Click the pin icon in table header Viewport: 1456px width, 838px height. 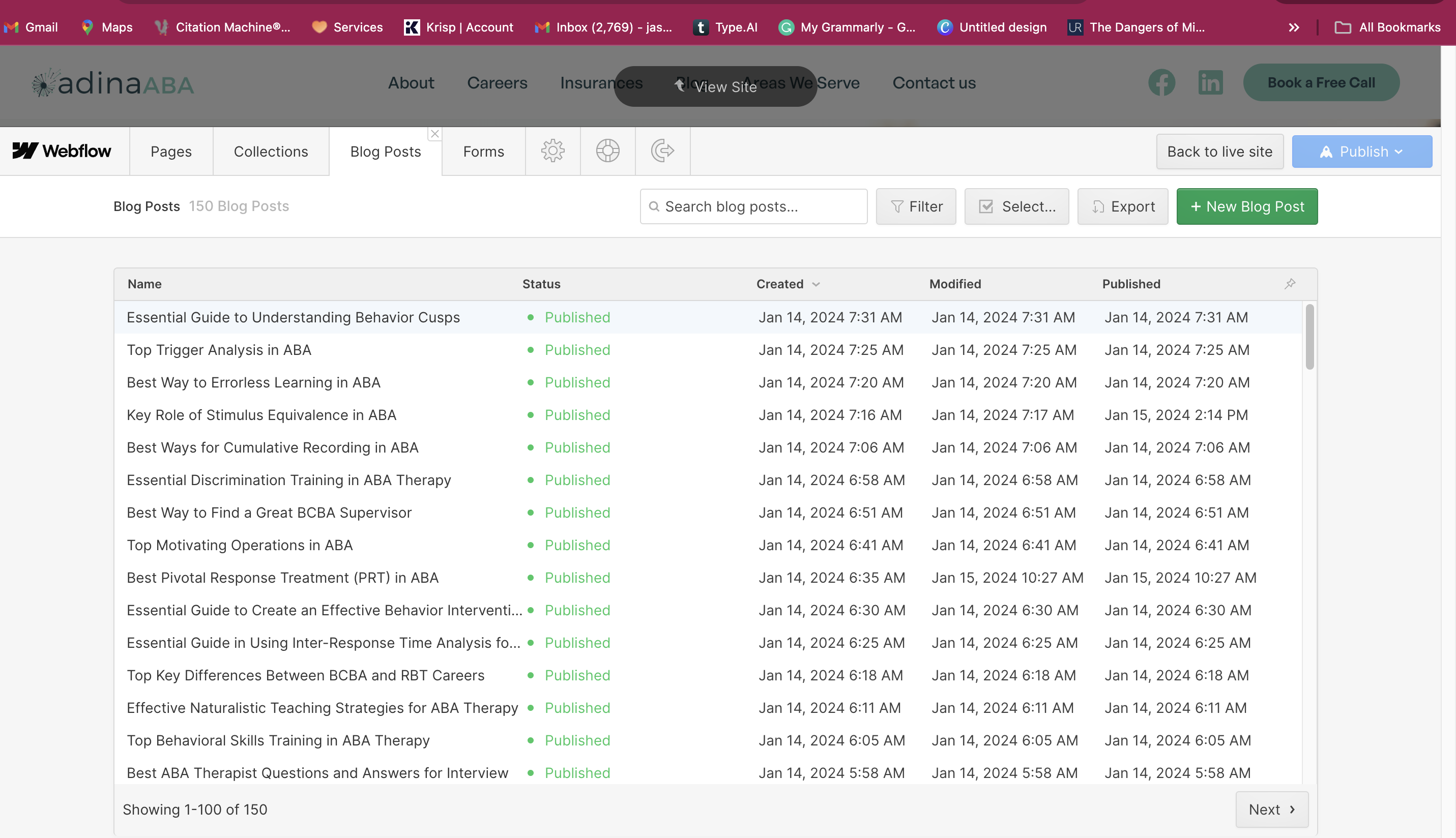tap(1290, 284)
